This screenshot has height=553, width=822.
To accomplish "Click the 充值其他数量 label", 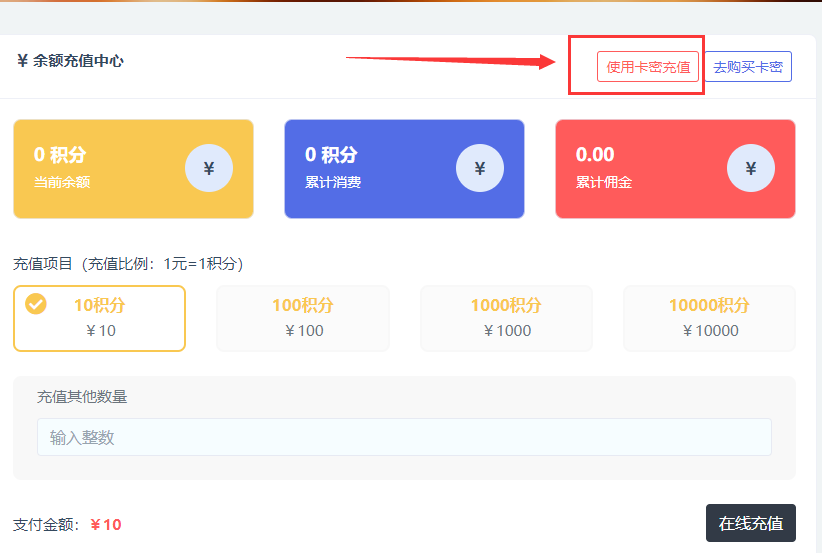I will pos(82,397).
